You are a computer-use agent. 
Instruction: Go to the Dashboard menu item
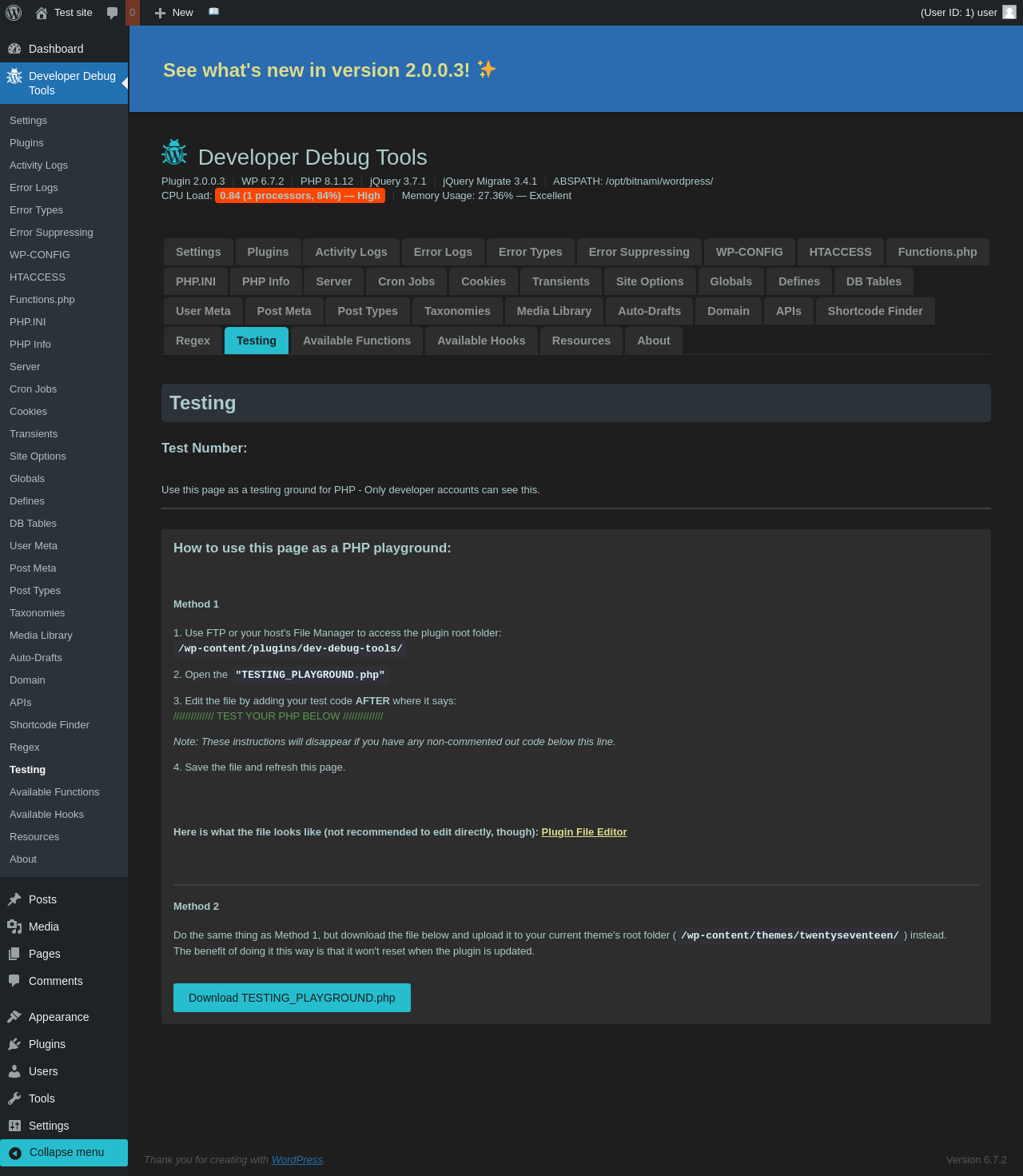point(64,49)
